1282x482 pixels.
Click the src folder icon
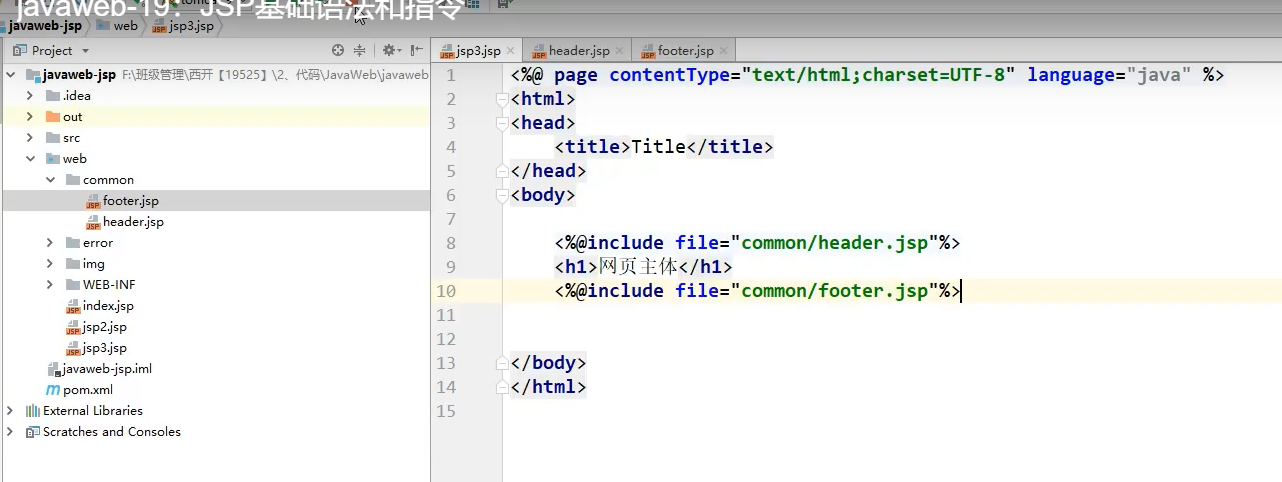(x=52, y=138)
